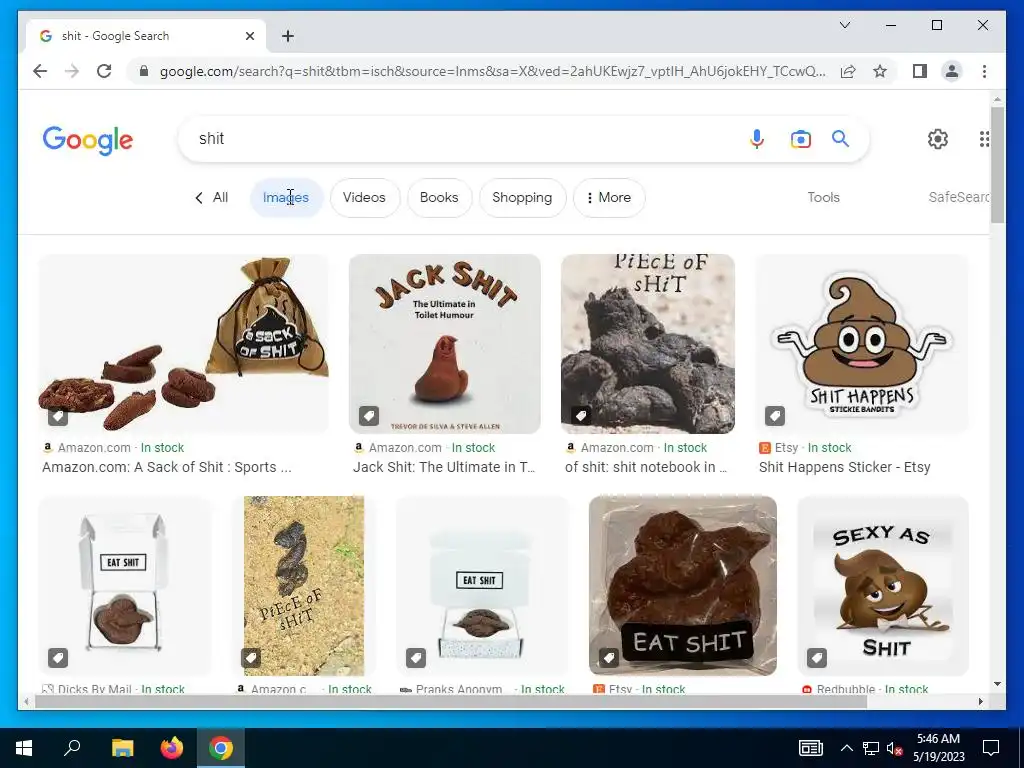
Task: Show hidden system tray icons
Action: pyautogui.click(x=846, y=748)
